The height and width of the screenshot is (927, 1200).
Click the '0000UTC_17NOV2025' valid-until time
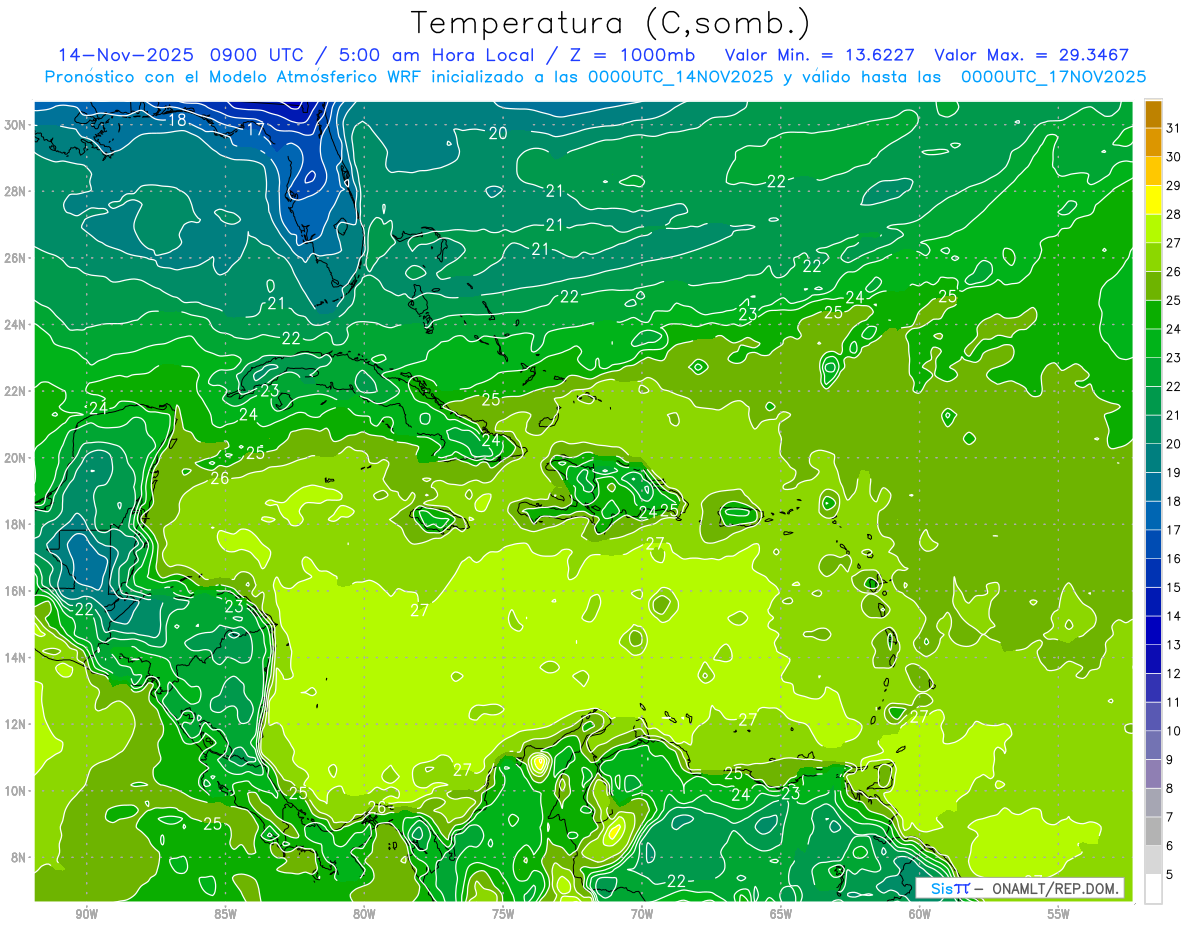(1053, 77)
